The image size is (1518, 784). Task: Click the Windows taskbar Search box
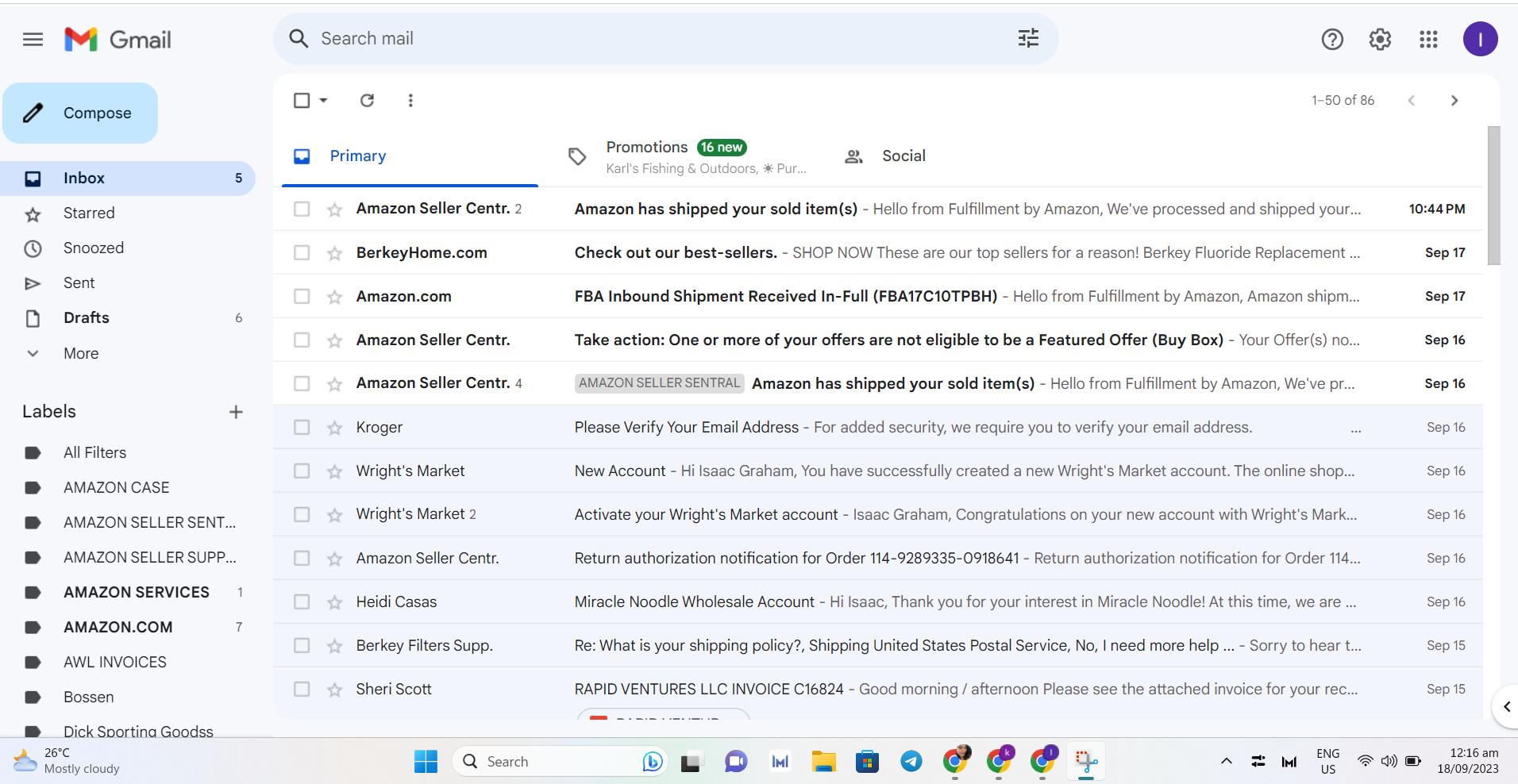[x=560, y=761]
